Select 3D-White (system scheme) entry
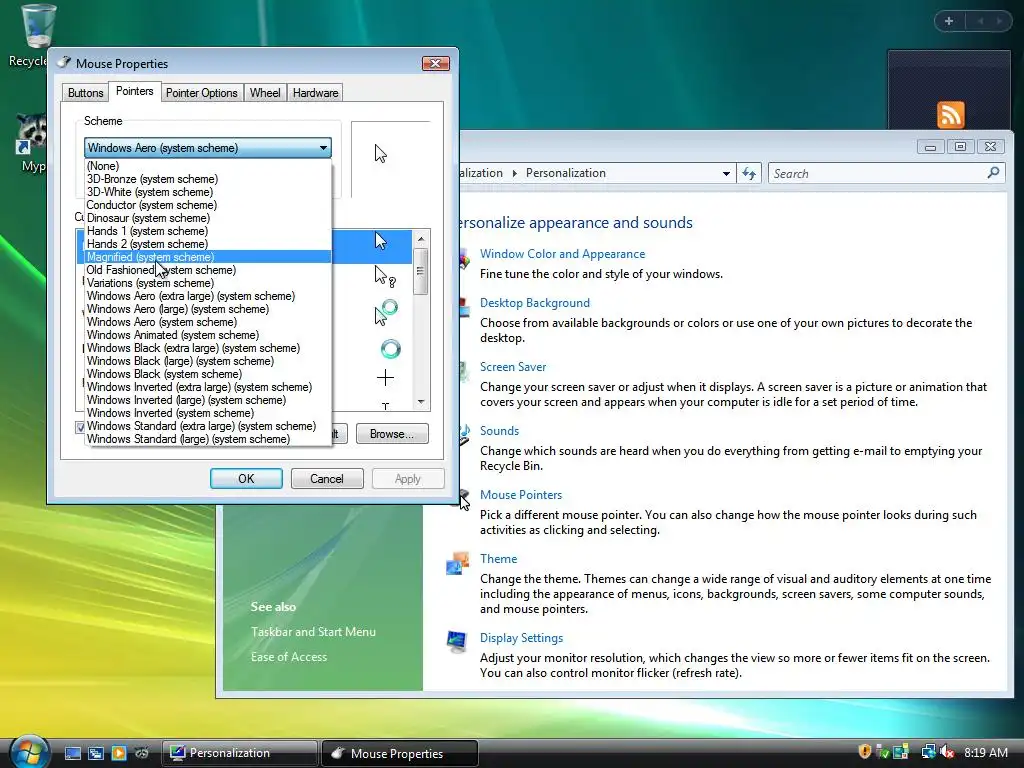 tap(208, 192)
